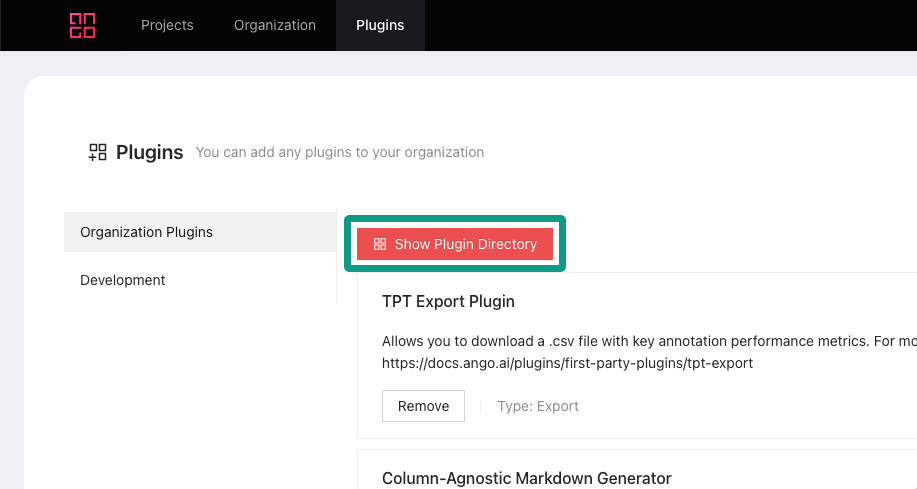Switch to the Organization tab
The height and width of the screenshot is (489, 917).
275,25
